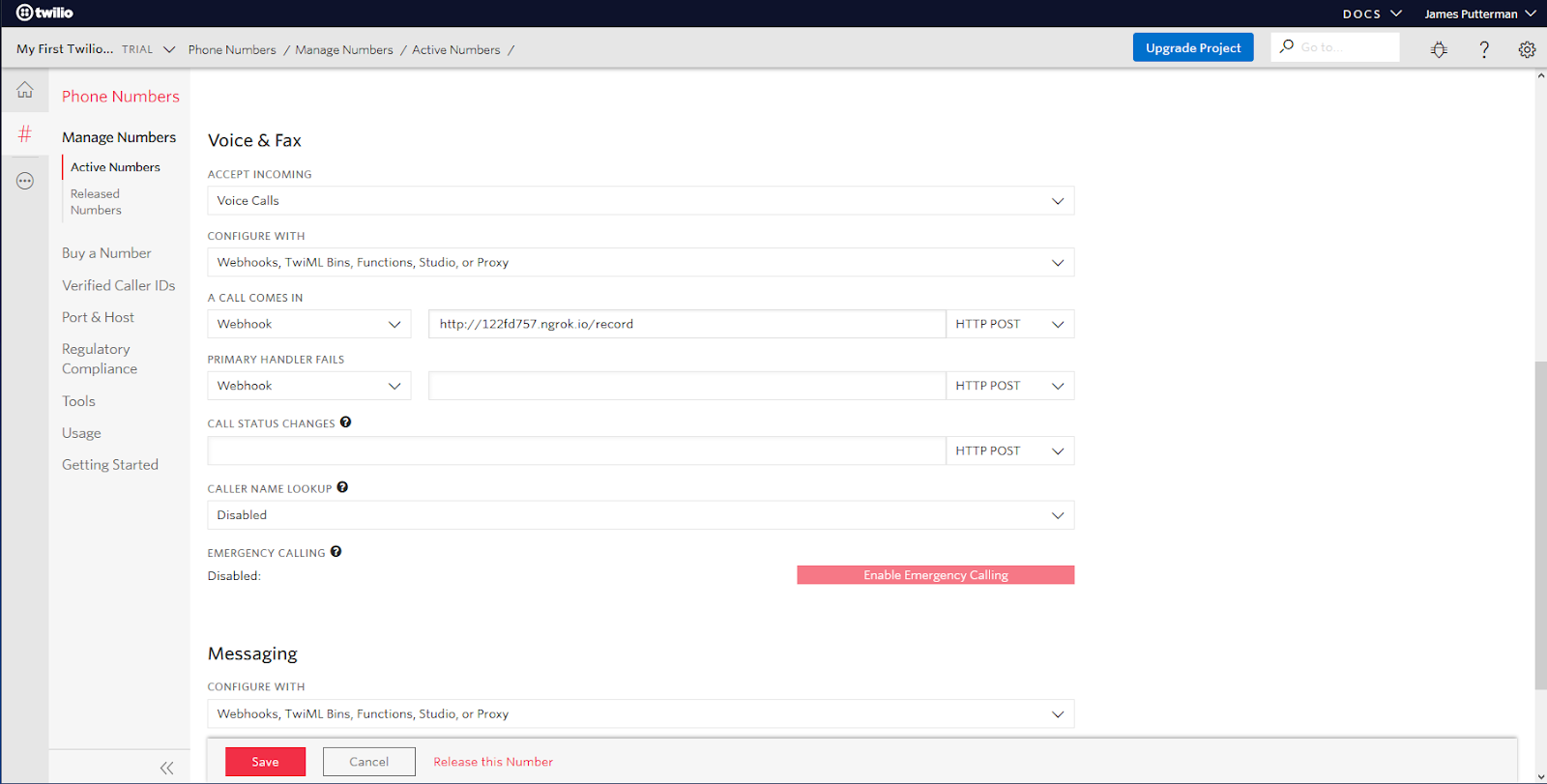The height and width of the screenshot is (784, 1547).
Task: Open Released Numbers in sidebar
Action: pos(96,202)
